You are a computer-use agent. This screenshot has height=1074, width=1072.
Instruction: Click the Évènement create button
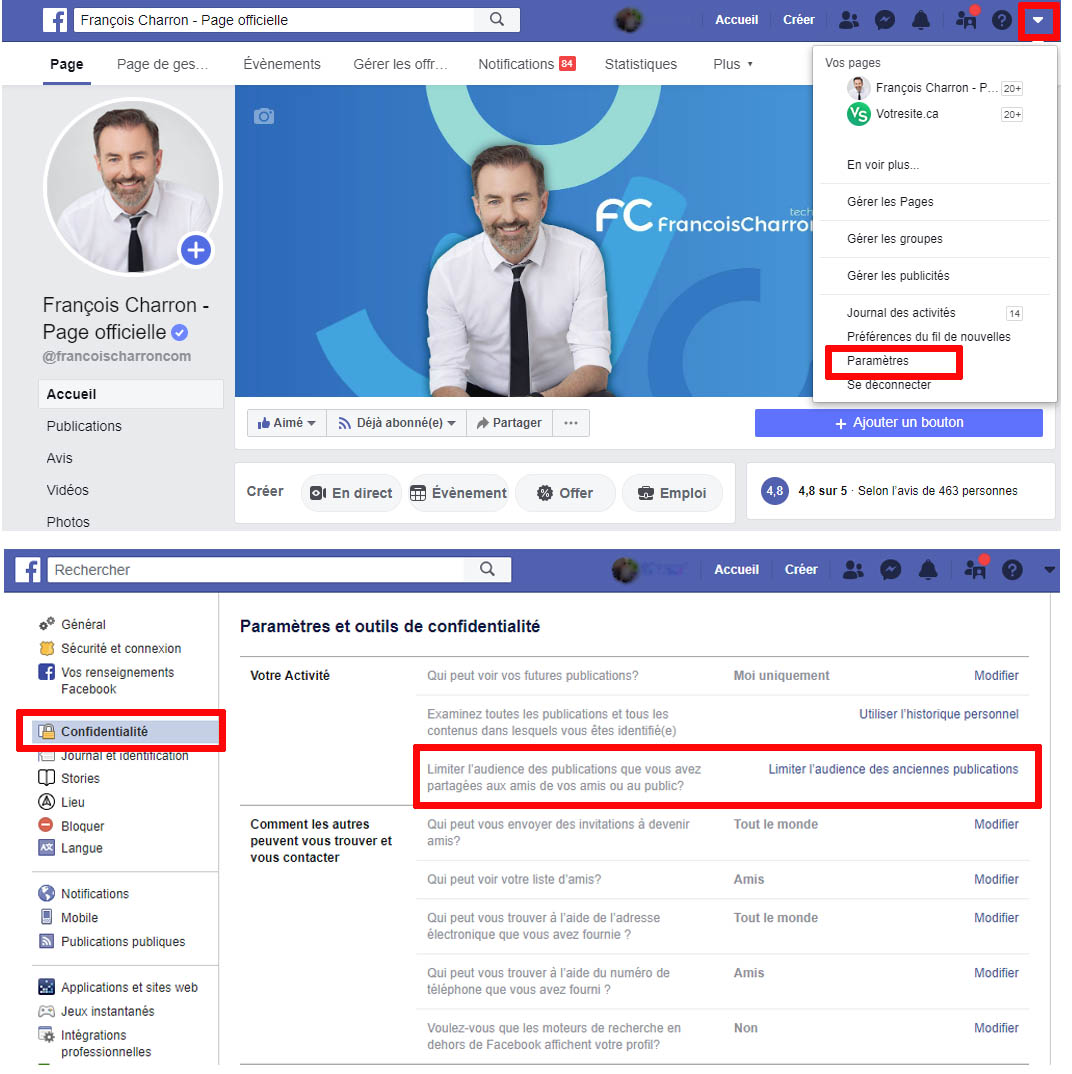[x=458, y=493]
